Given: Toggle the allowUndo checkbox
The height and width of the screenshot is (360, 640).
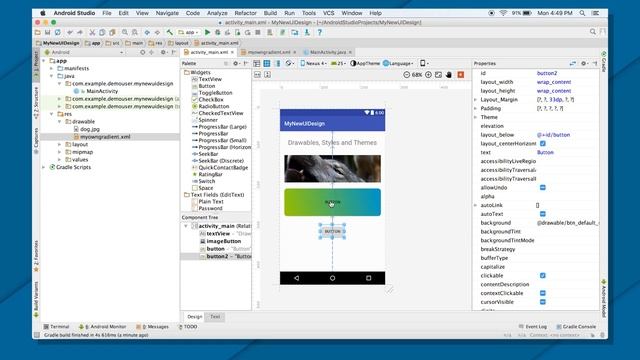Looking at the screenshot, I should coord(543,188).
